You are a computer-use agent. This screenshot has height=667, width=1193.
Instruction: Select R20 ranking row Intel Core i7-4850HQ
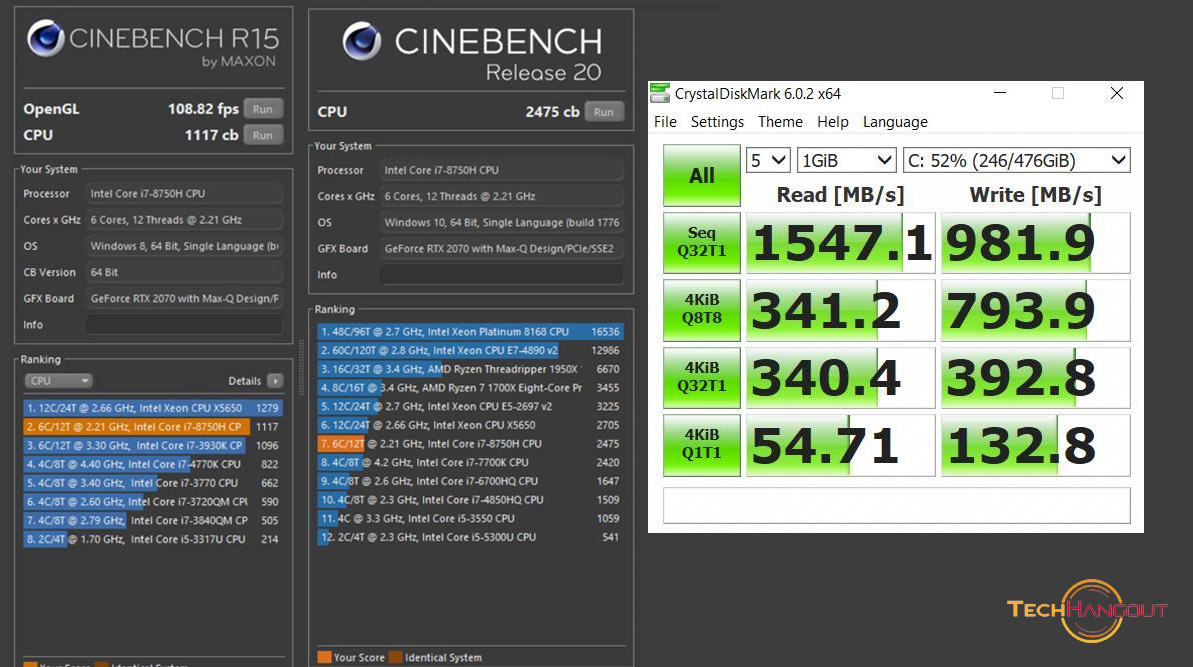tap(470, 500)
